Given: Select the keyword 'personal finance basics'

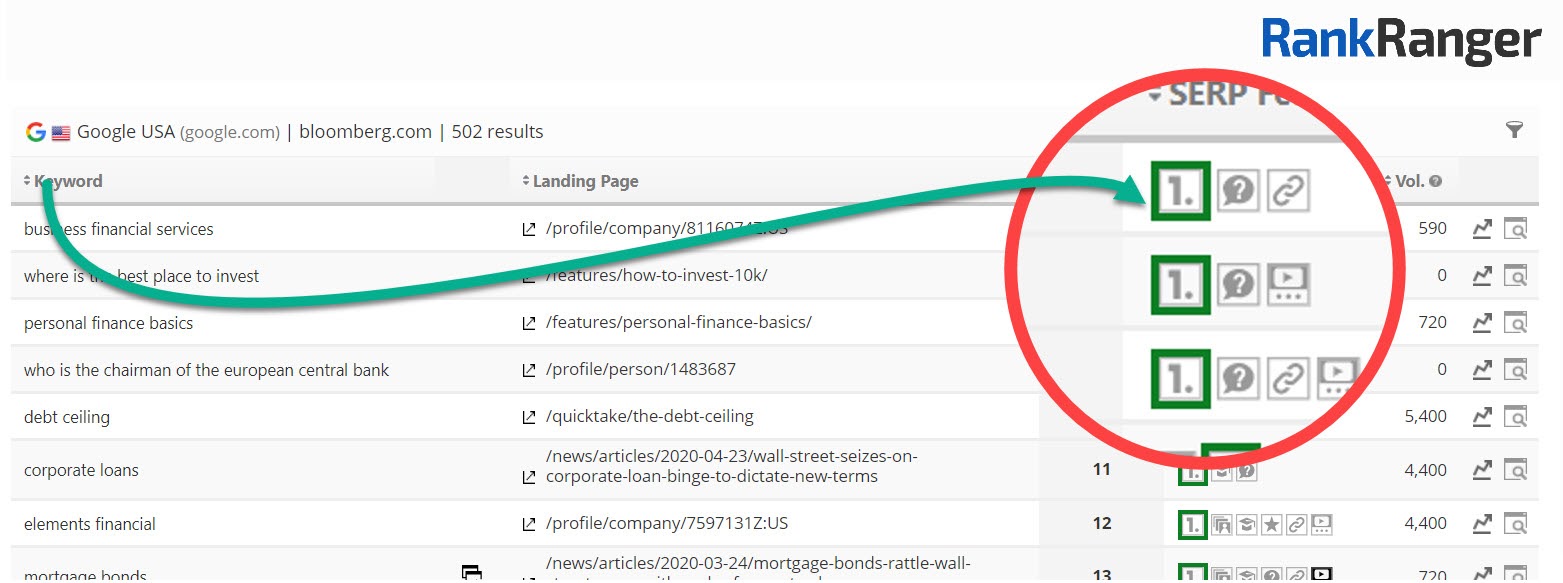Looking at the screenshot, I should (108, 323).
